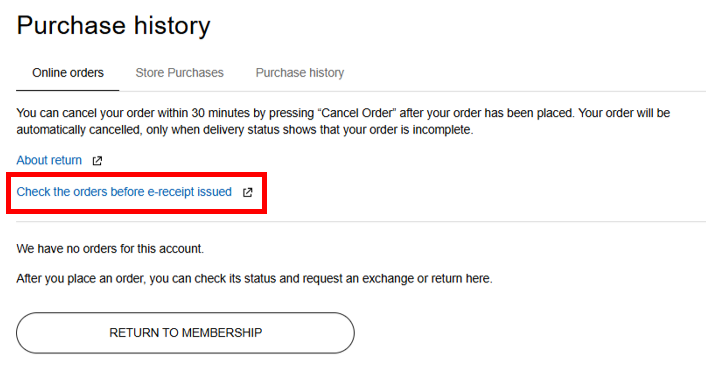The width and height of the screenshot is (706, 365).
Task: Click the 'We have no orders' message
Action: [x=110, y=248]
